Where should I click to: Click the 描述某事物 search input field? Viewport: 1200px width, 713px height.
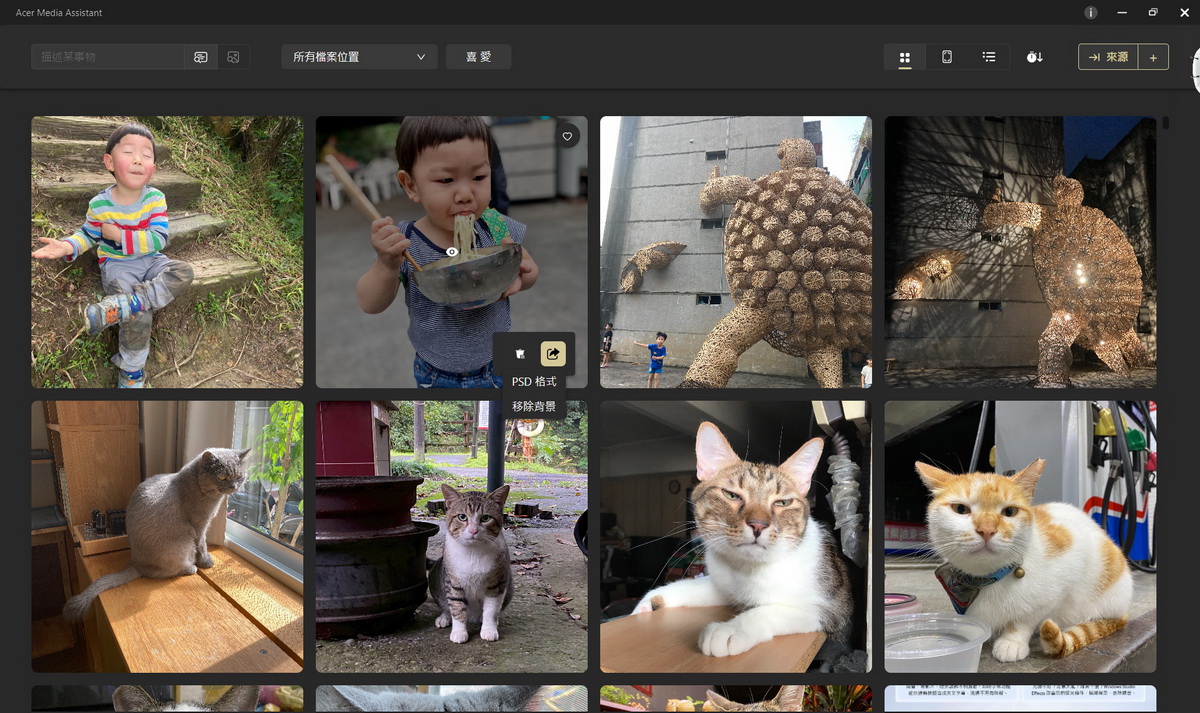tap(108, 57)
